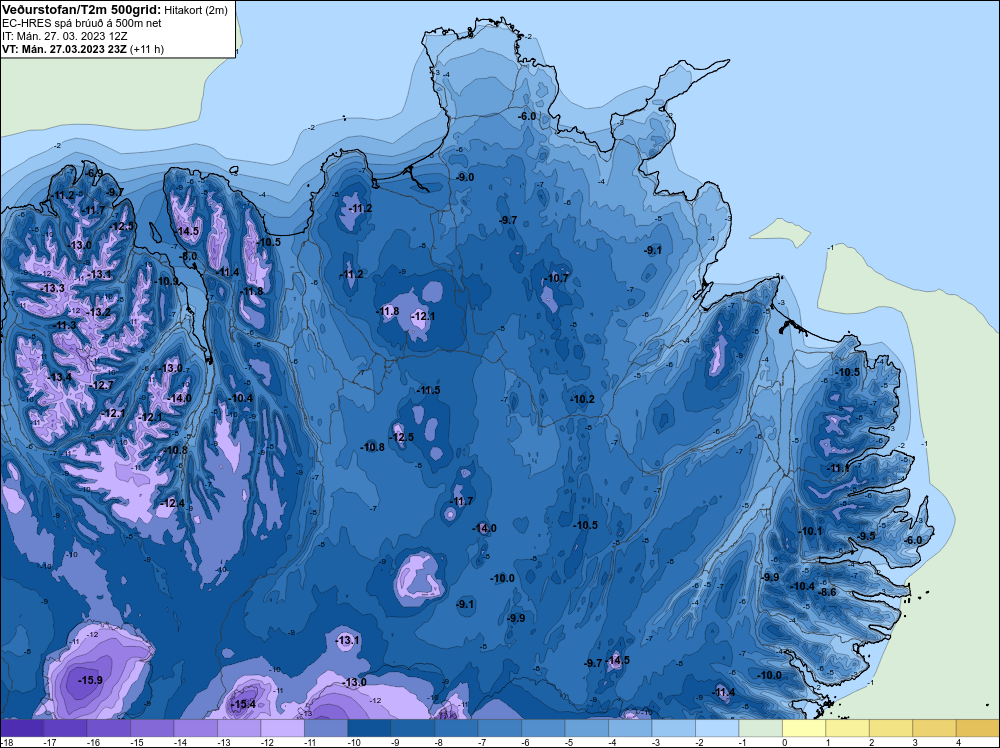Select the -10.9 temperature label
The width and height of the screenshot is (1000, 748).
pyautogui.click(x=166, y=281)
